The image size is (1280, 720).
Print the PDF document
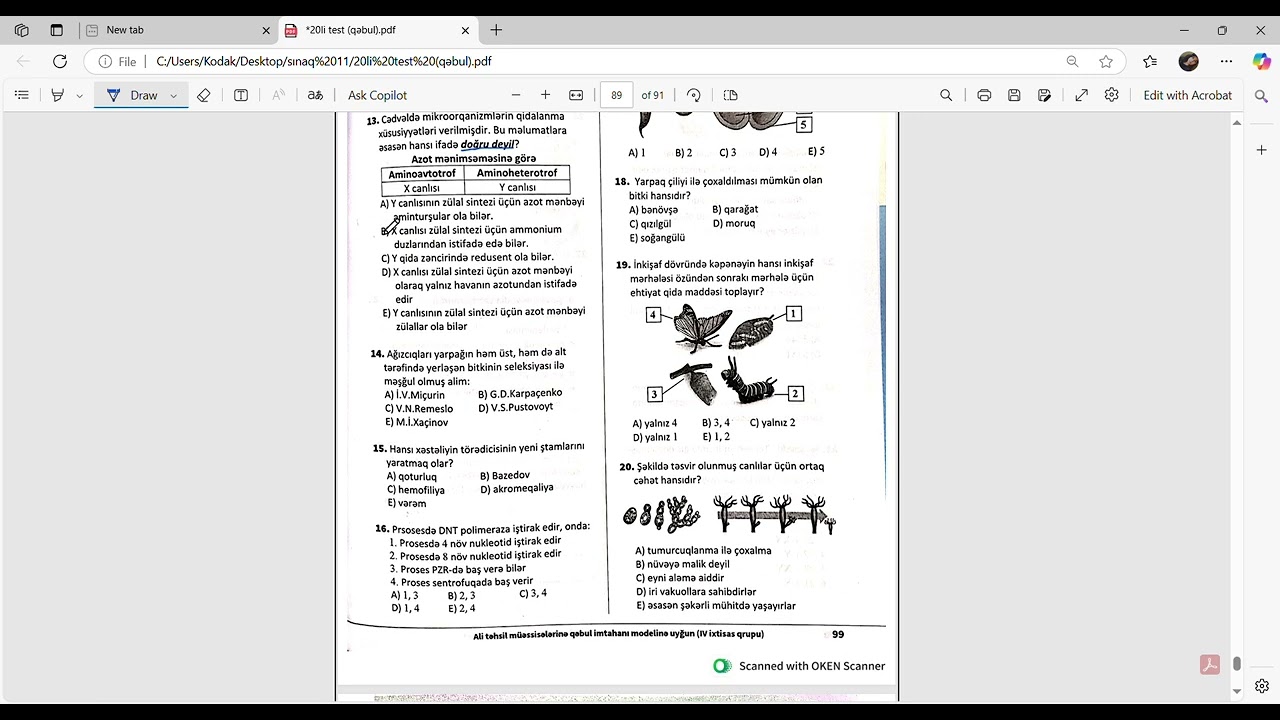coord(984,95)
